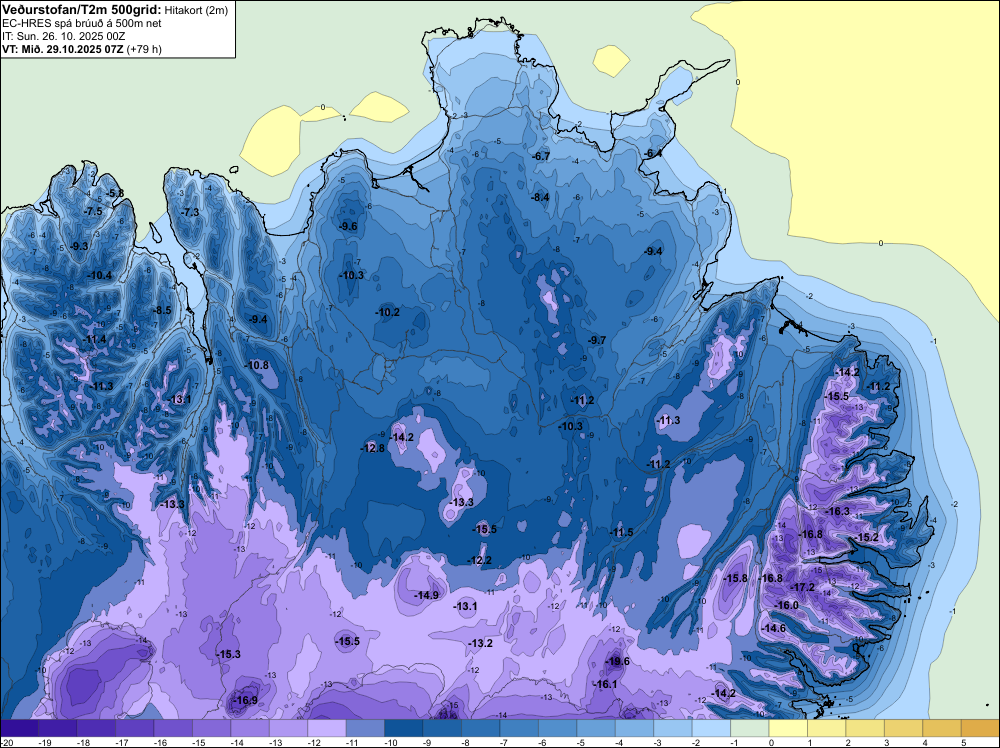Screen dimensions: 1000x748
Task: Click the -15.2 temperature value
Action: 867,538
